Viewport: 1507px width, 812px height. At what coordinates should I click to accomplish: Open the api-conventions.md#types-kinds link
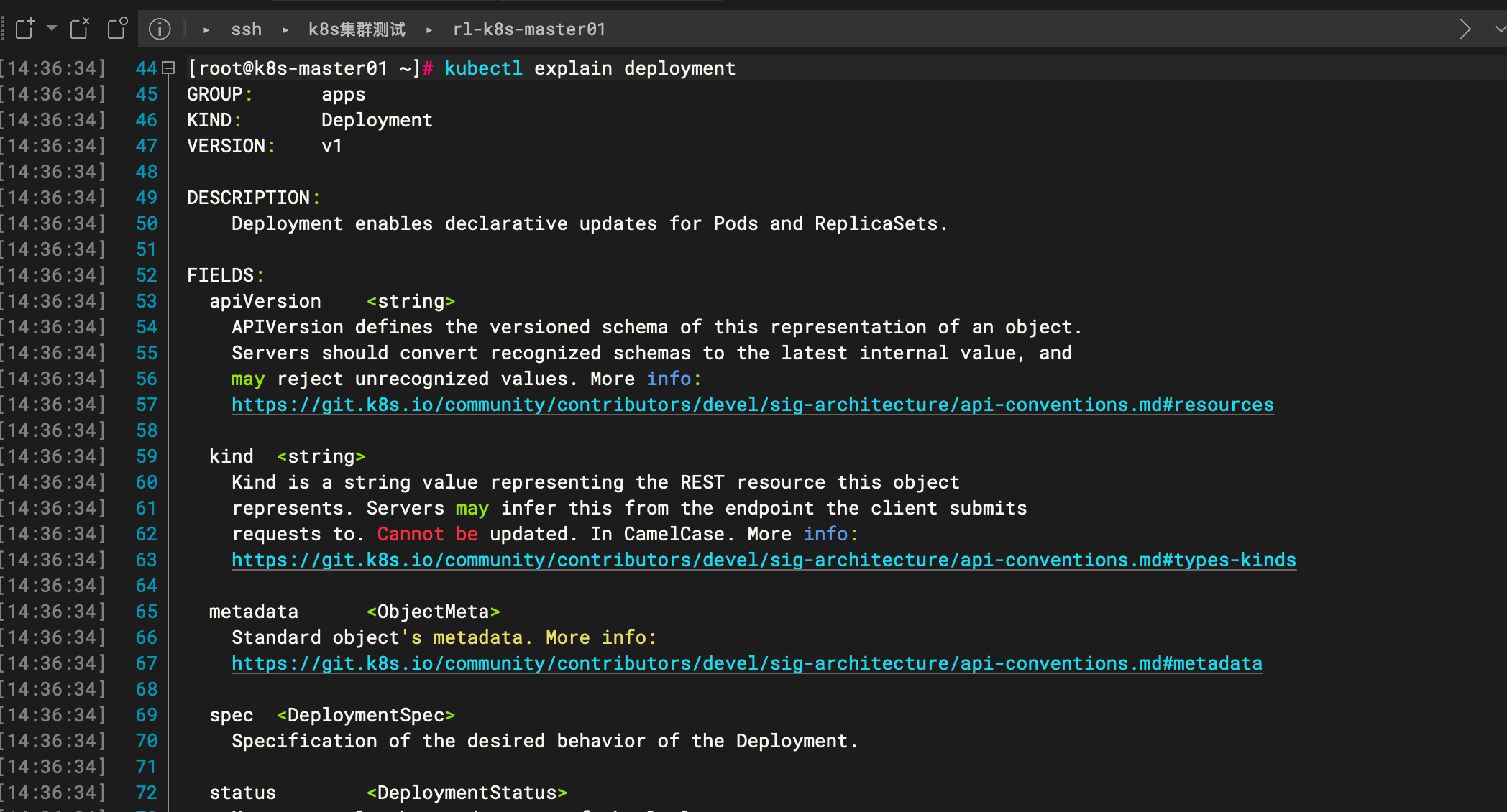point(764,560)
